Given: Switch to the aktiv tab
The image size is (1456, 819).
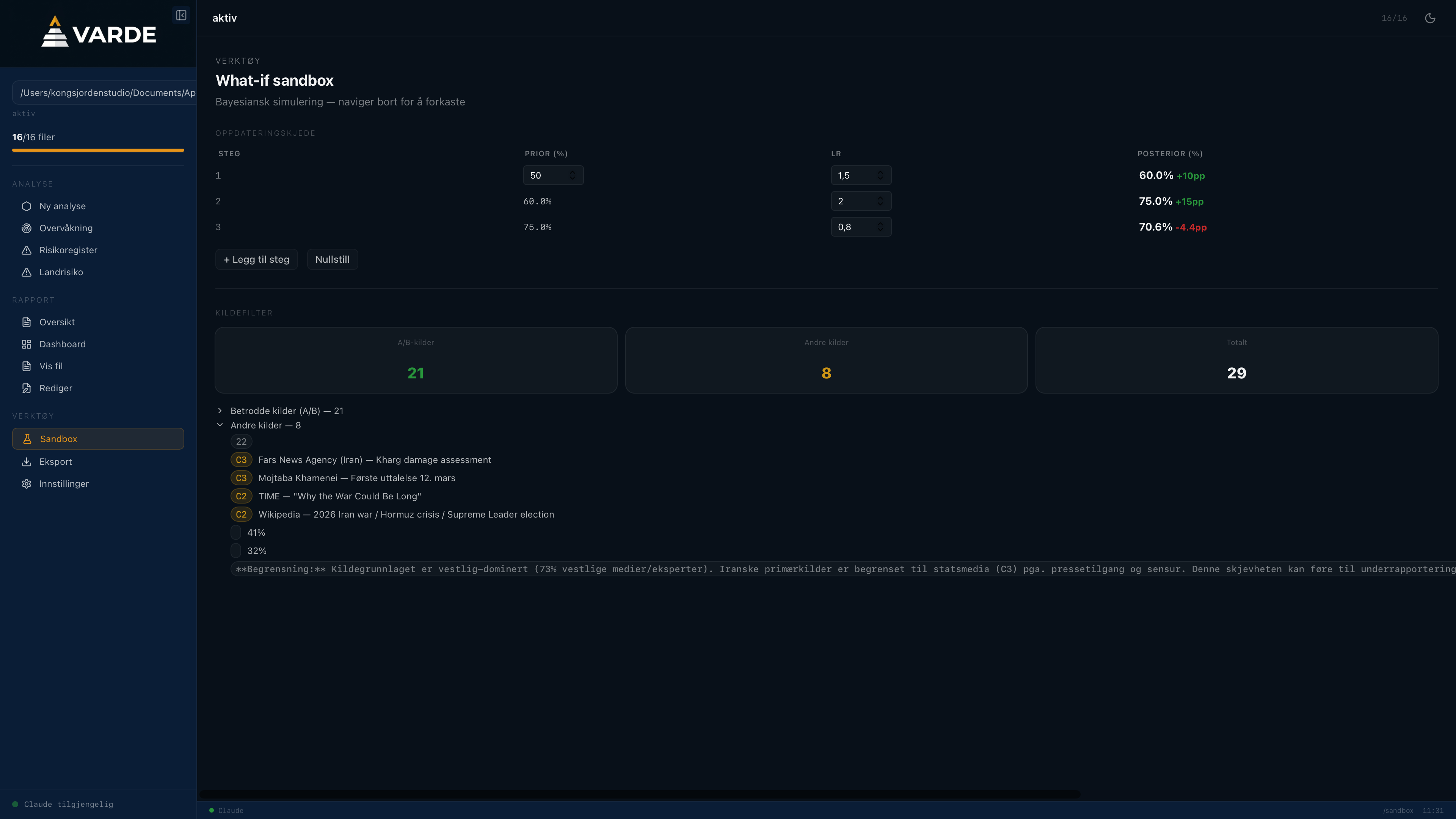Looking at the screenshot, I should pyautogui.click(x=224, y=17).
